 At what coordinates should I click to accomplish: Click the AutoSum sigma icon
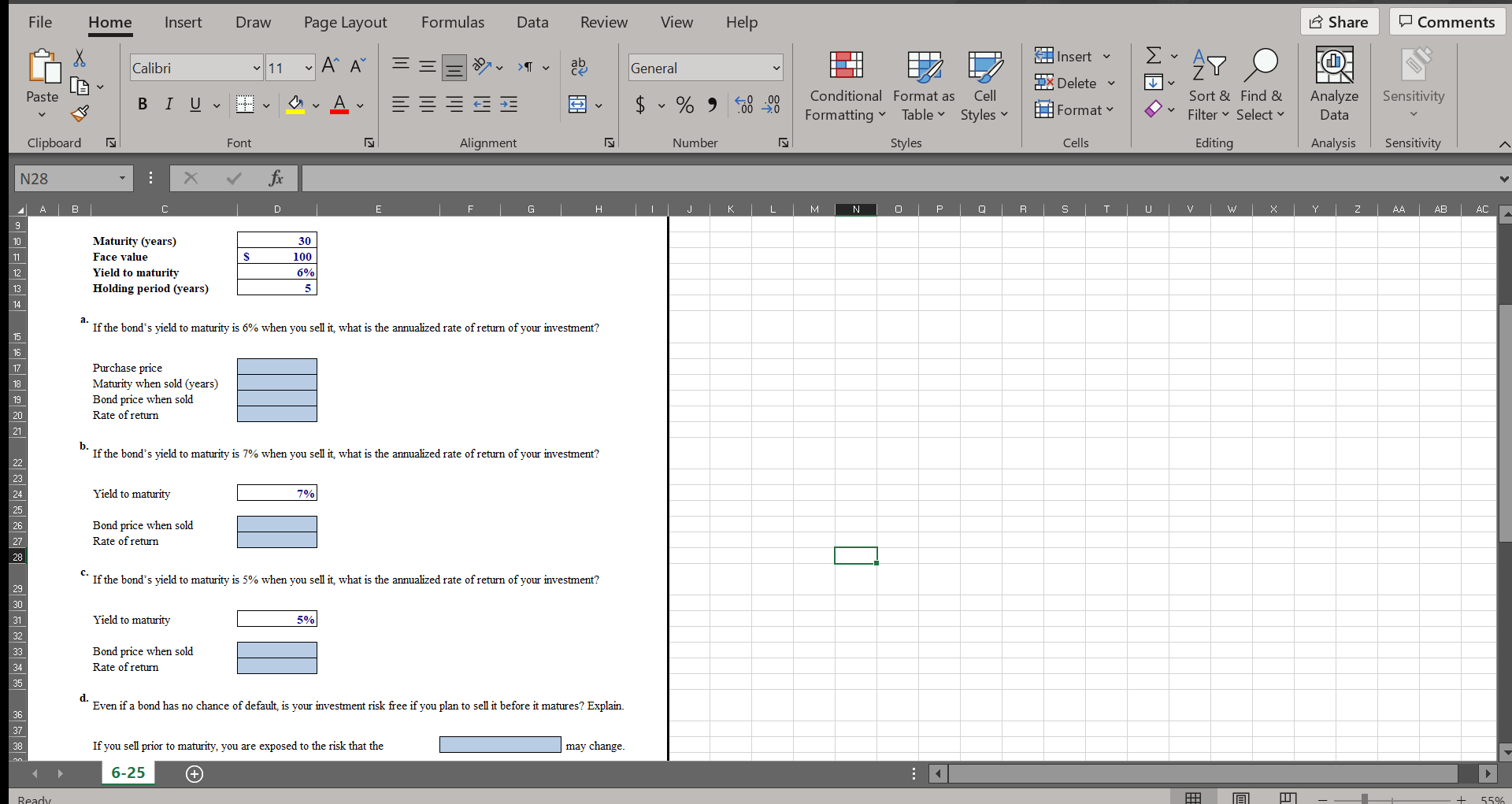coord(1154,55)
